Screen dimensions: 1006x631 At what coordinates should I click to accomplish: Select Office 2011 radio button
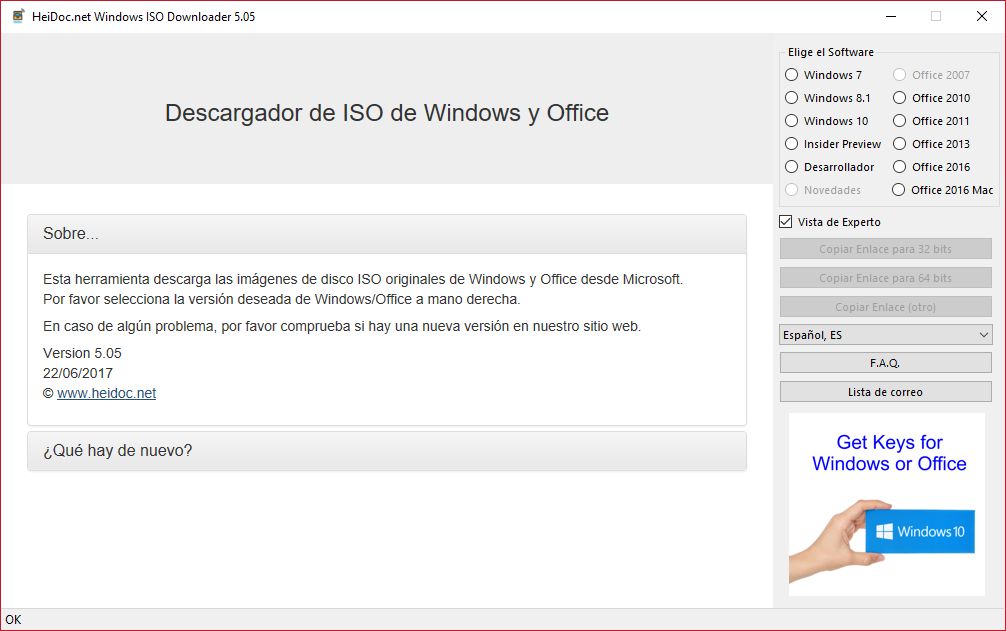tap(932, 121)
